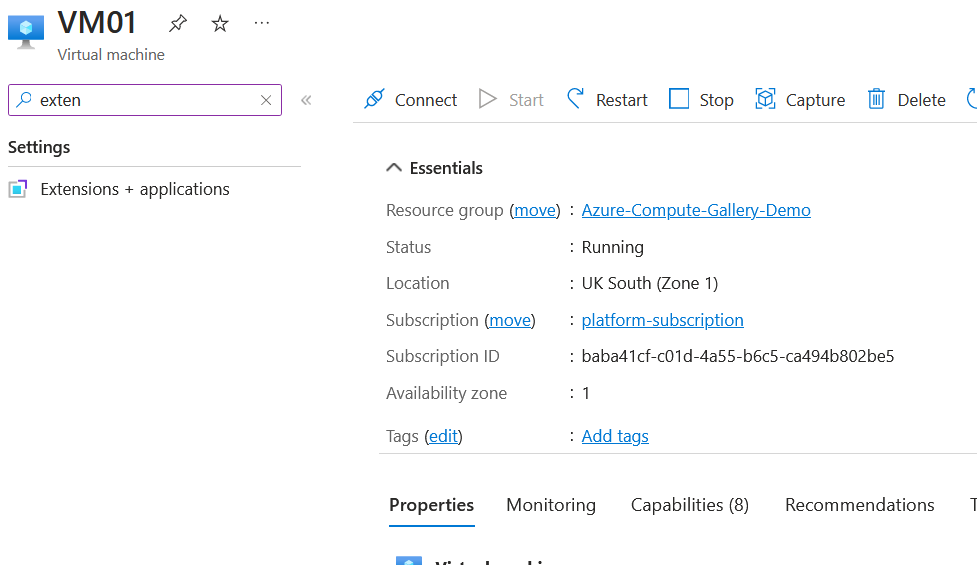Mark VM01 as favorite with star

[x=220, y=23]
